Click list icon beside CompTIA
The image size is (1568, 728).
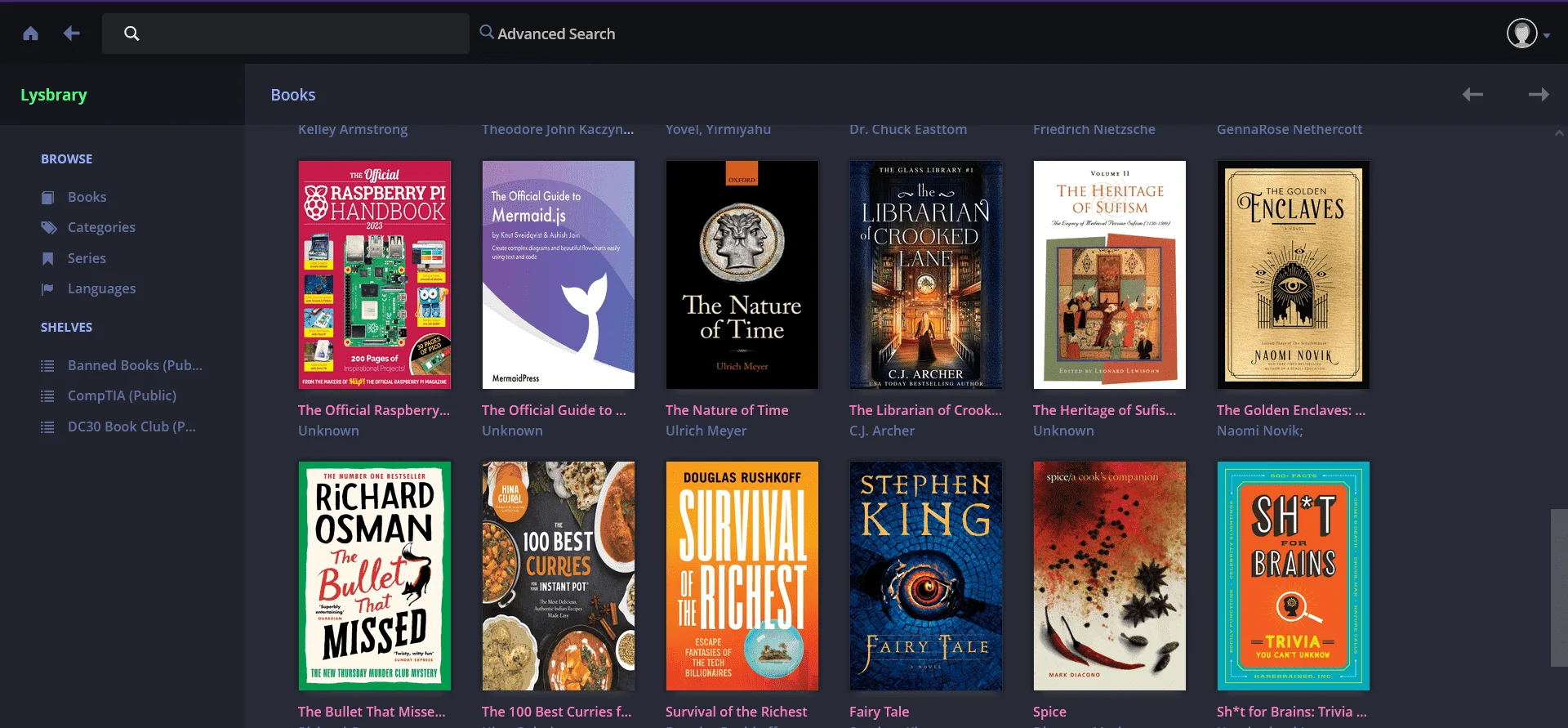[47, 396]
